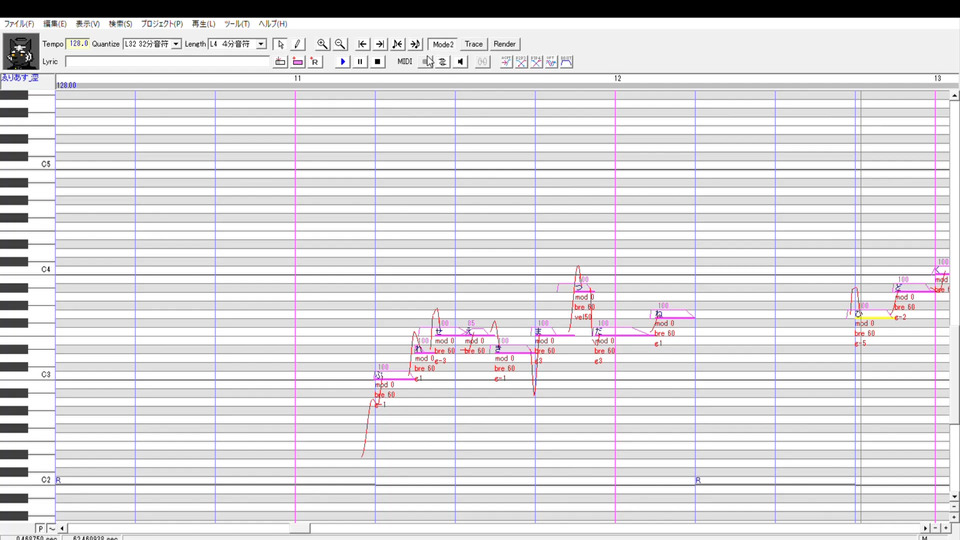Click the 128.00 tempo marker on ruler
960x540 pixels.
click(x=66, y=85)
